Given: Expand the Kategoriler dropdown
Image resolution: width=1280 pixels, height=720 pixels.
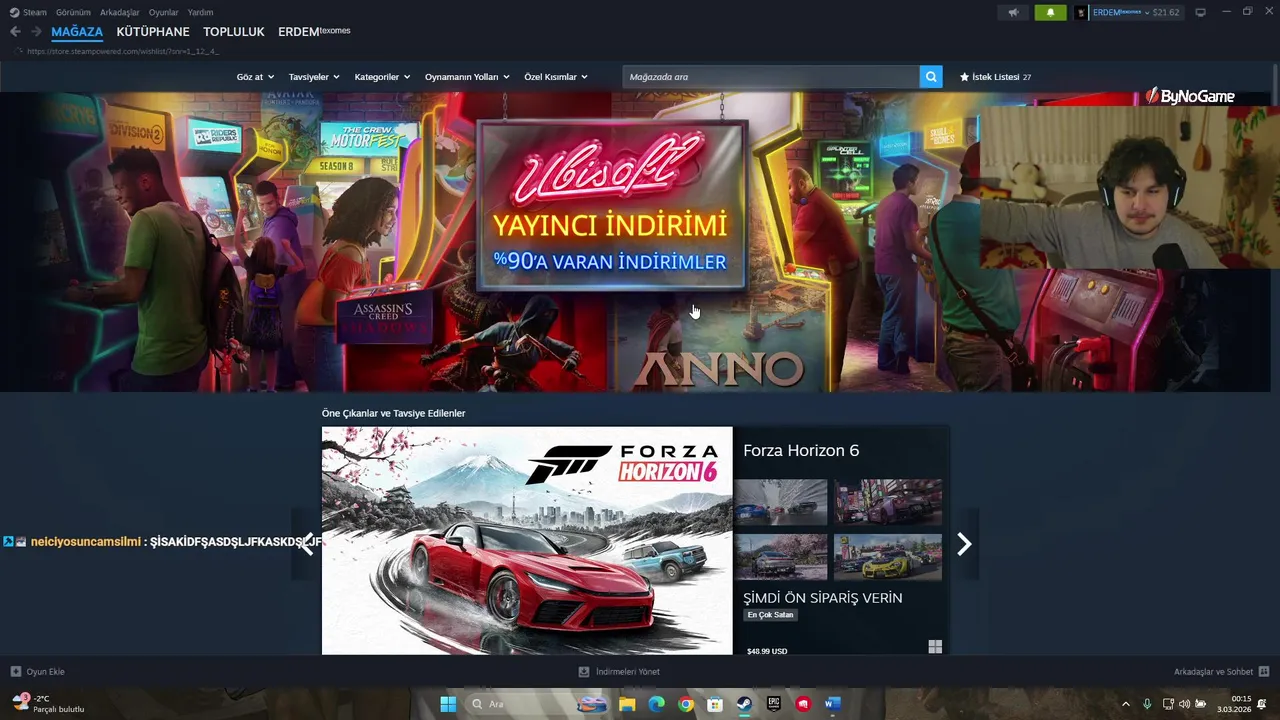Looking at the screenshot, I should 382,77.
